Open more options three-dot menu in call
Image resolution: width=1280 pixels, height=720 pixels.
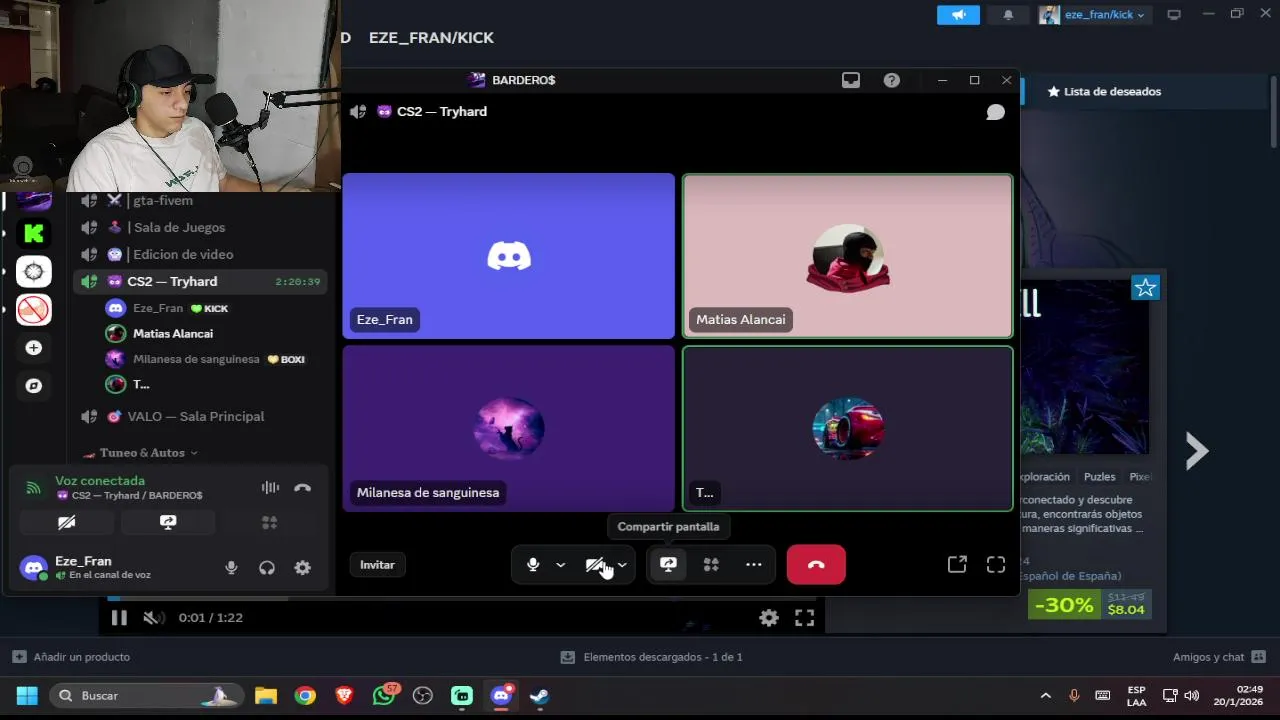coord(754,565)
